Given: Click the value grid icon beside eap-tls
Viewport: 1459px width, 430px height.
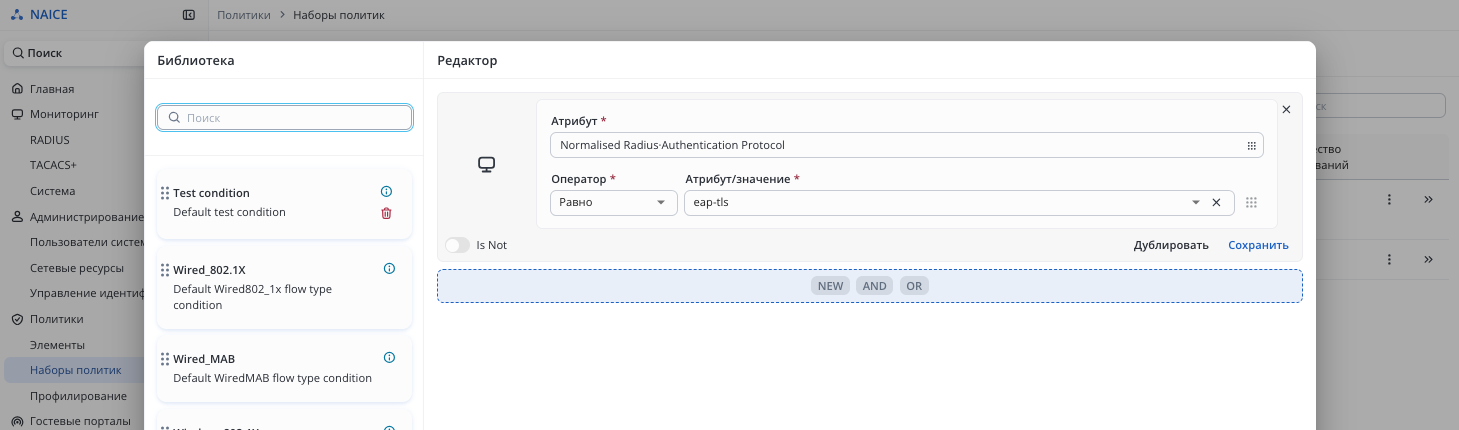Looking at the screenshot, I should [x=1251, y=203].
